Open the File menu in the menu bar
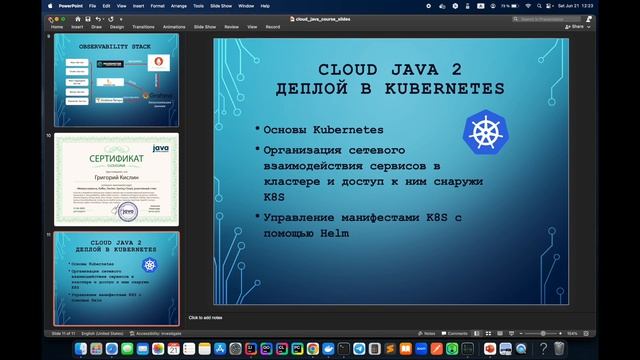The width and height of the screenshot is (640, 360). point(93,6)
